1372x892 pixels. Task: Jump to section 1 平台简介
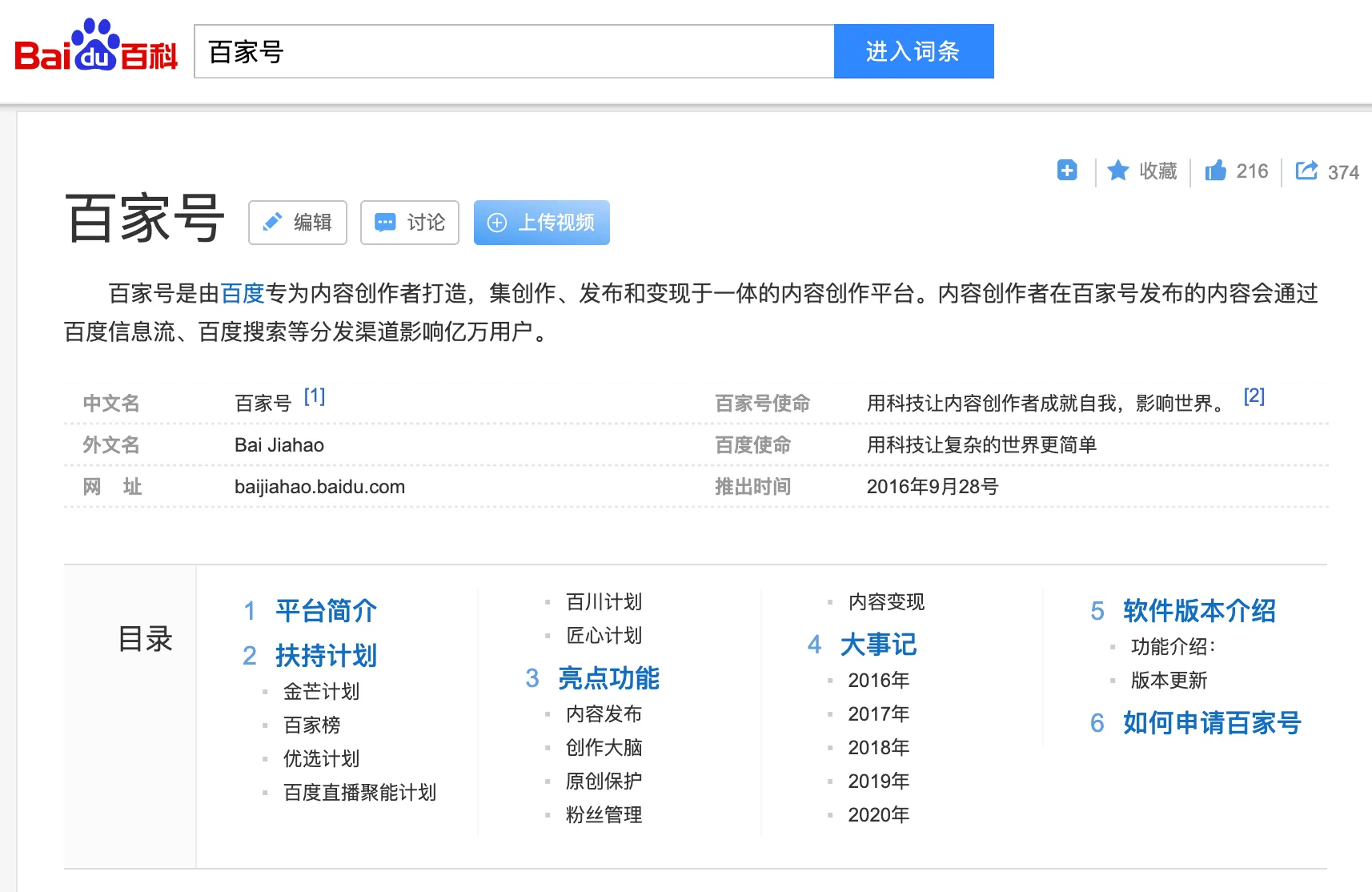(x=325, y=611)
